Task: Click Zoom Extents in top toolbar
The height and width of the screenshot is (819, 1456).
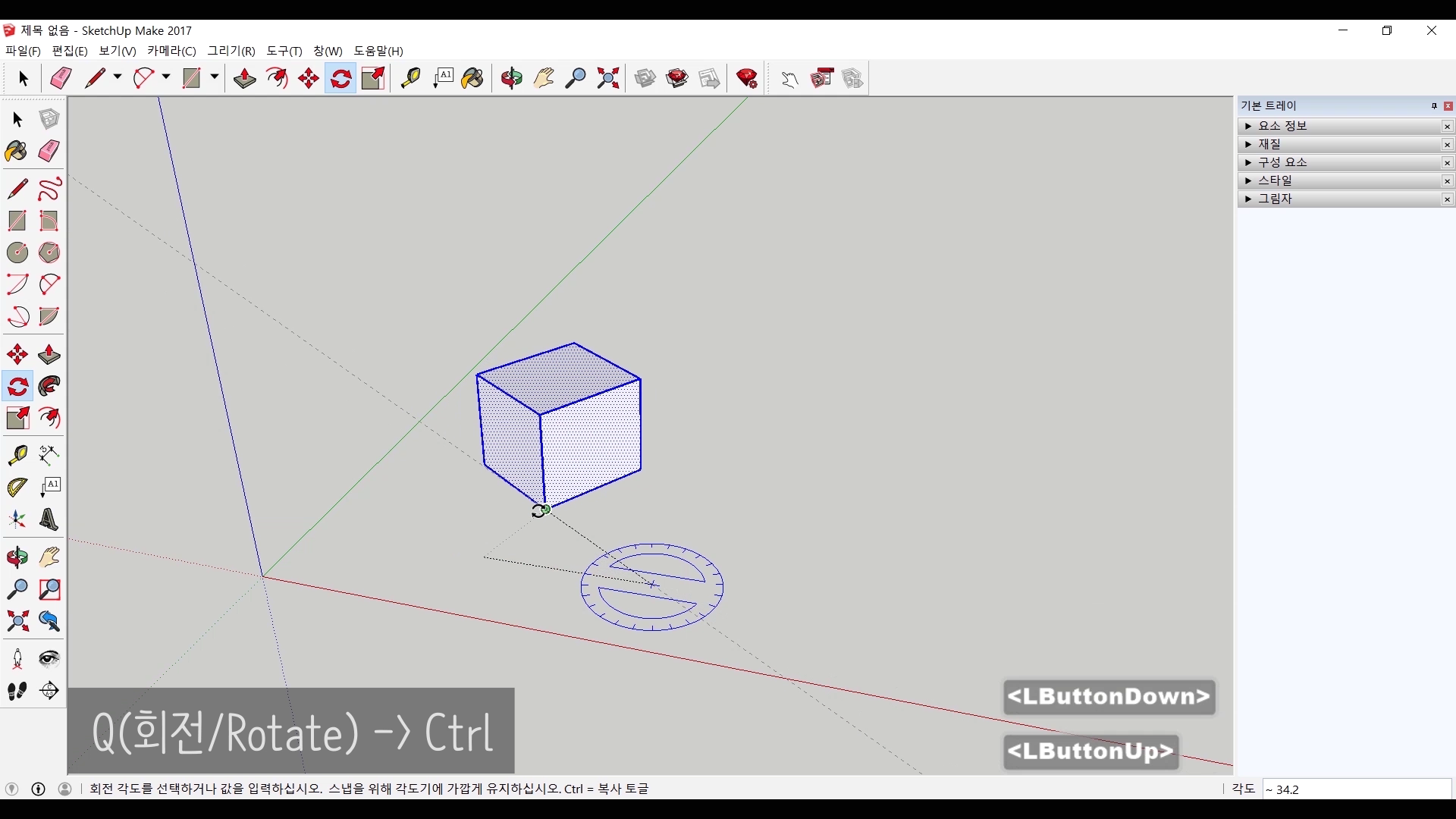Action: point(608,78)
